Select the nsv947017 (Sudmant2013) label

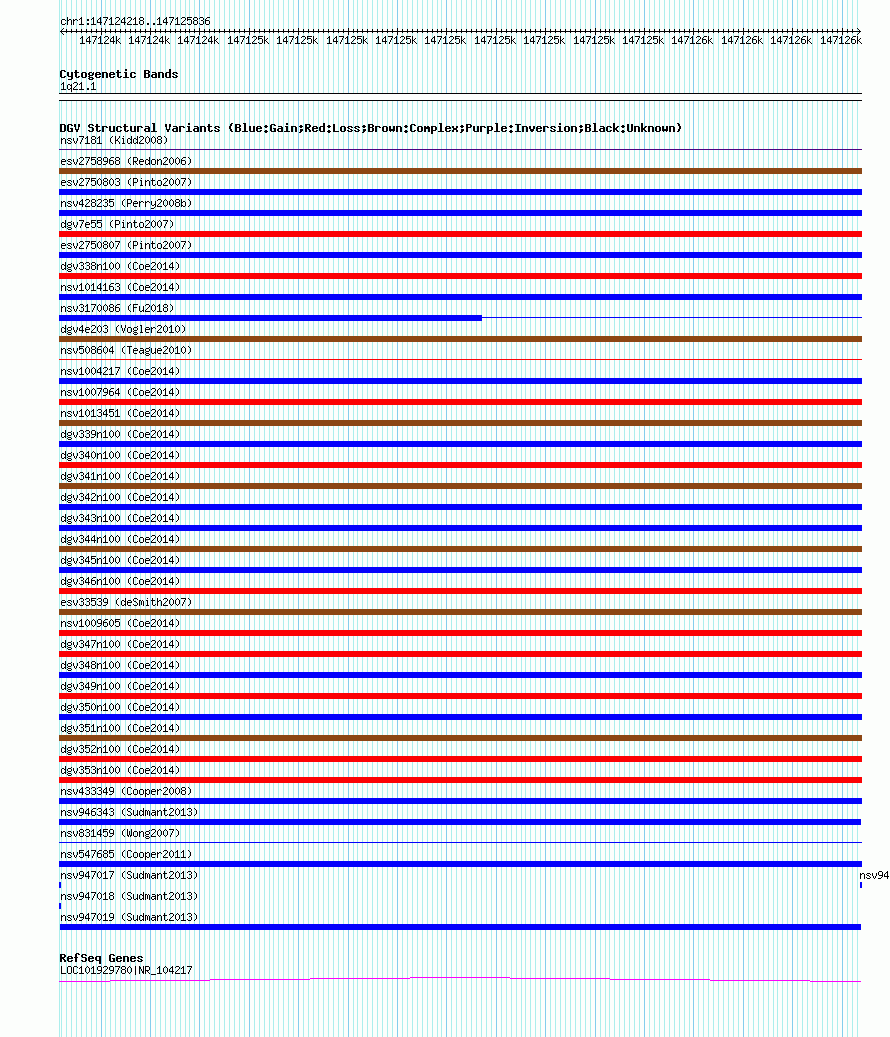pos(129,875)
